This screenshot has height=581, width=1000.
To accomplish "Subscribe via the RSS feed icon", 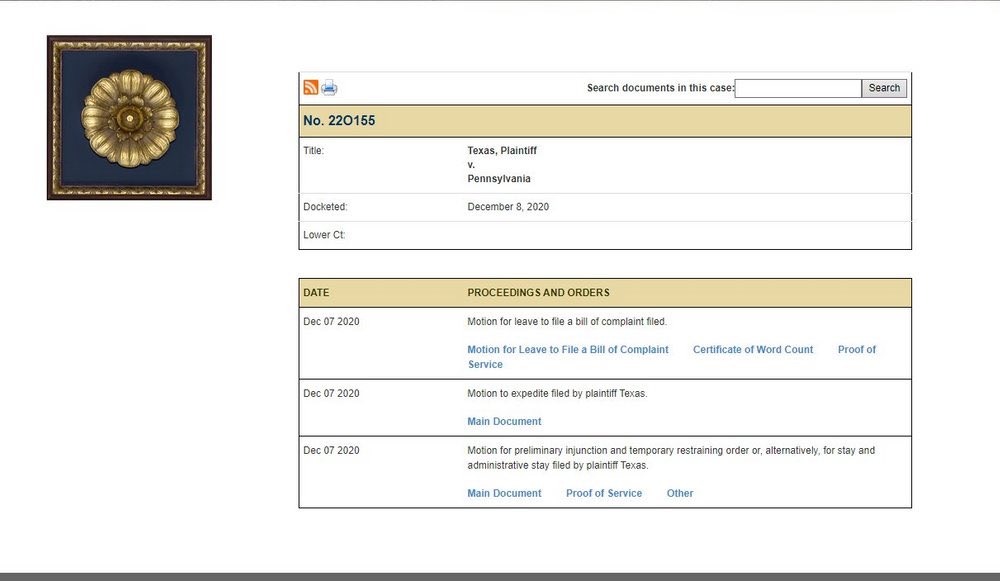I will (310, 87).
